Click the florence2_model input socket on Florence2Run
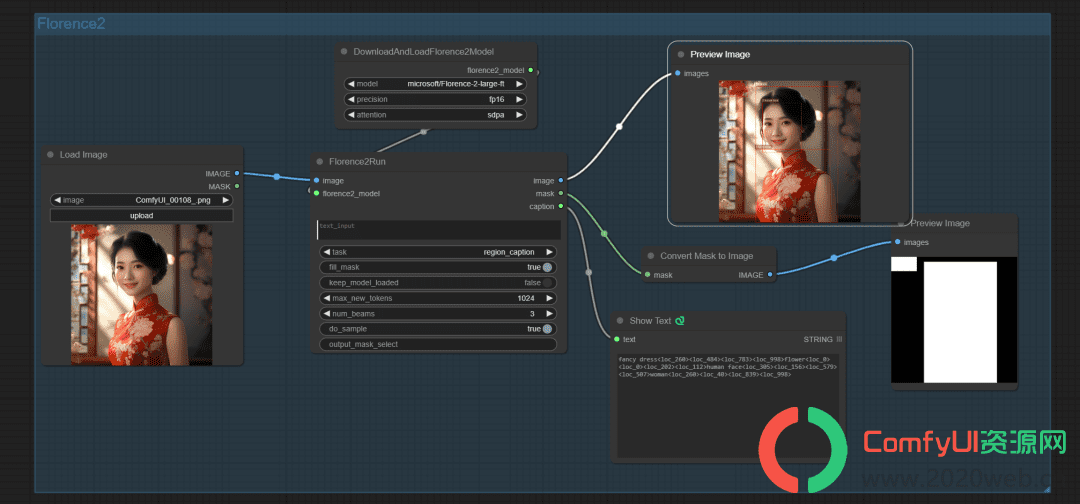Screen dimensions: 1080x504 pyautogui.click(x=316, y=193)
